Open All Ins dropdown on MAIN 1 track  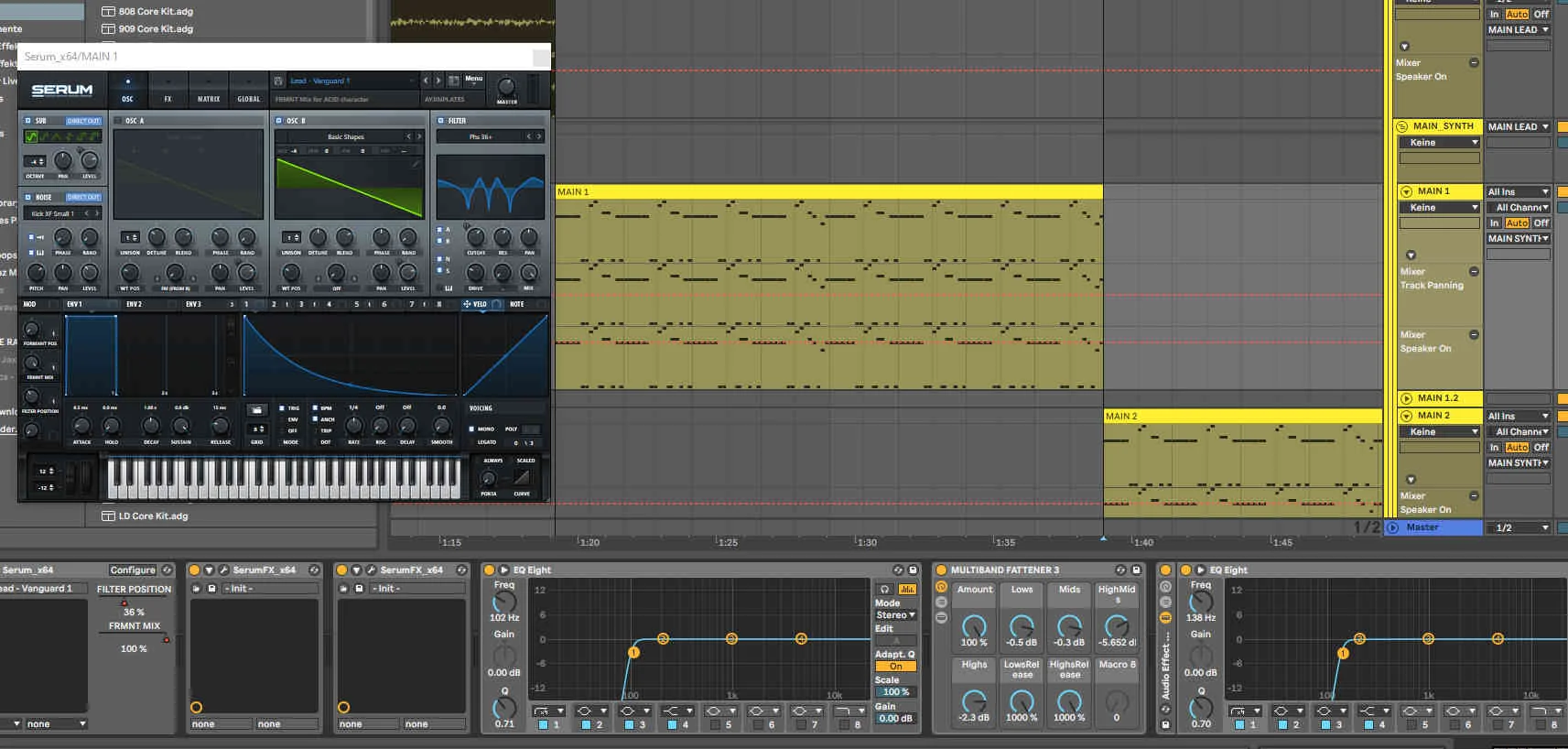(x=1518, y=191)
